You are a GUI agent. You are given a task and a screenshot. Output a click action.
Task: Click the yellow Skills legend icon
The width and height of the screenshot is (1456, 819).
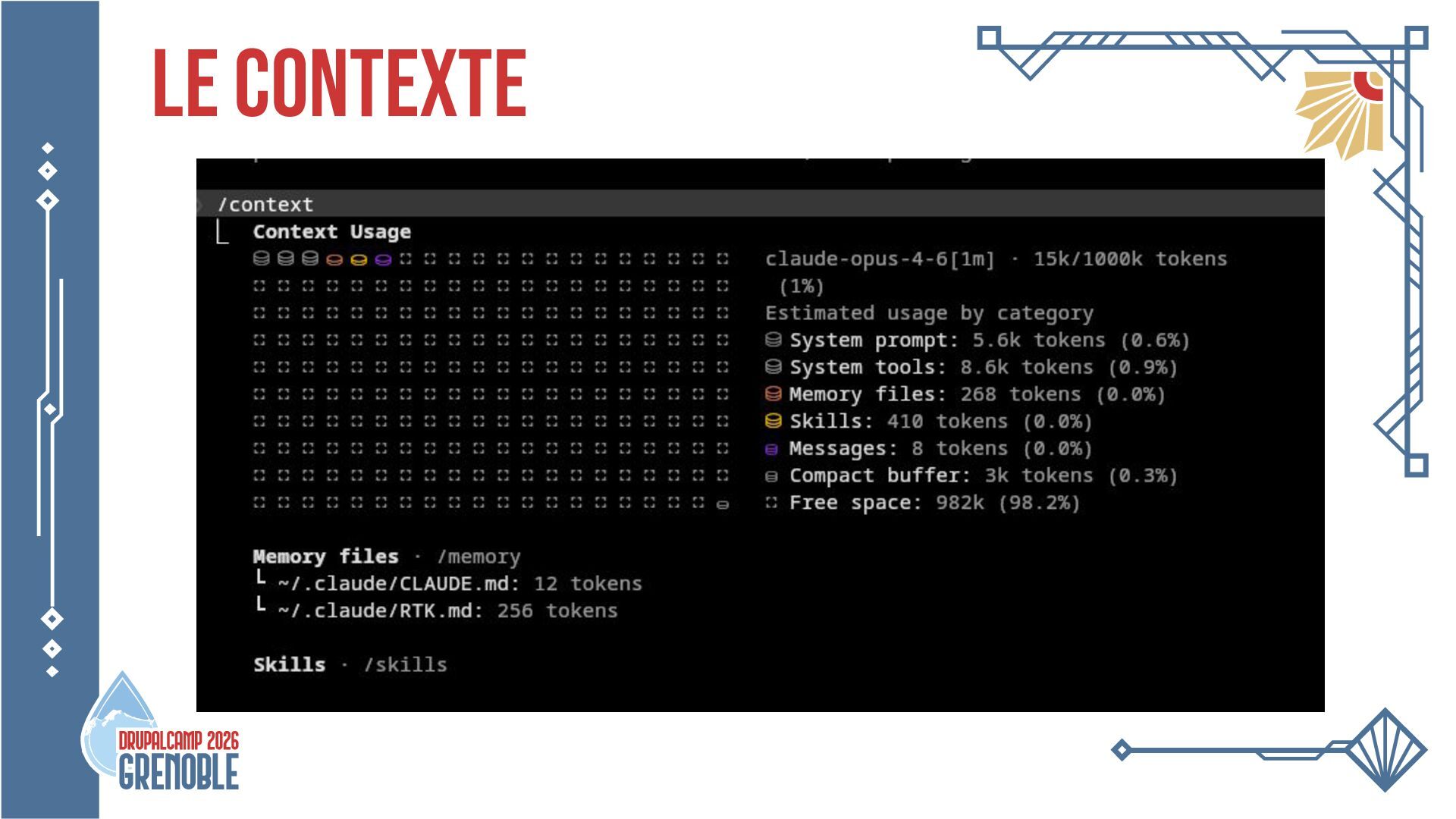click(773, 421)
